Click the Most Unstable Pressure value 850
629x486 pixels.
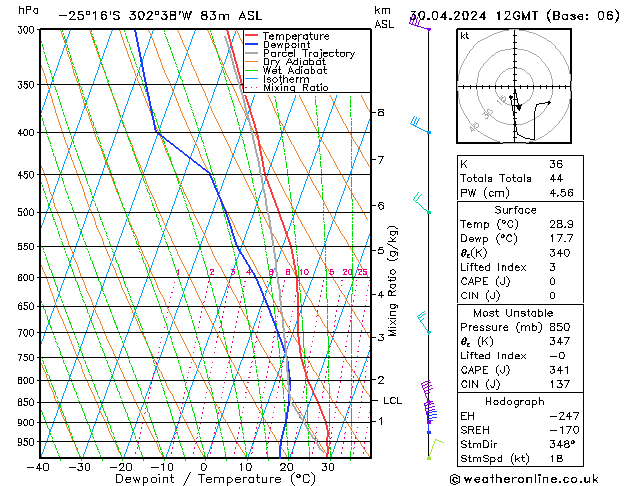pos(560,327)
